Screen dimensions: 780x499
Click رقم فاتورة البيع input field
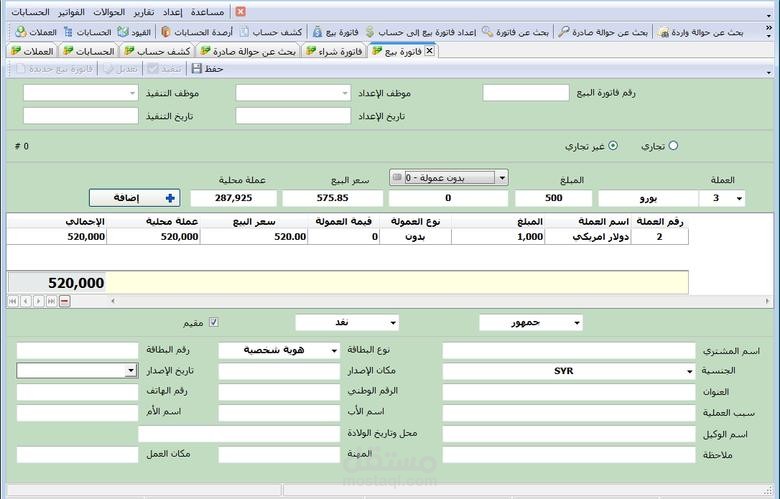point(526,93)
